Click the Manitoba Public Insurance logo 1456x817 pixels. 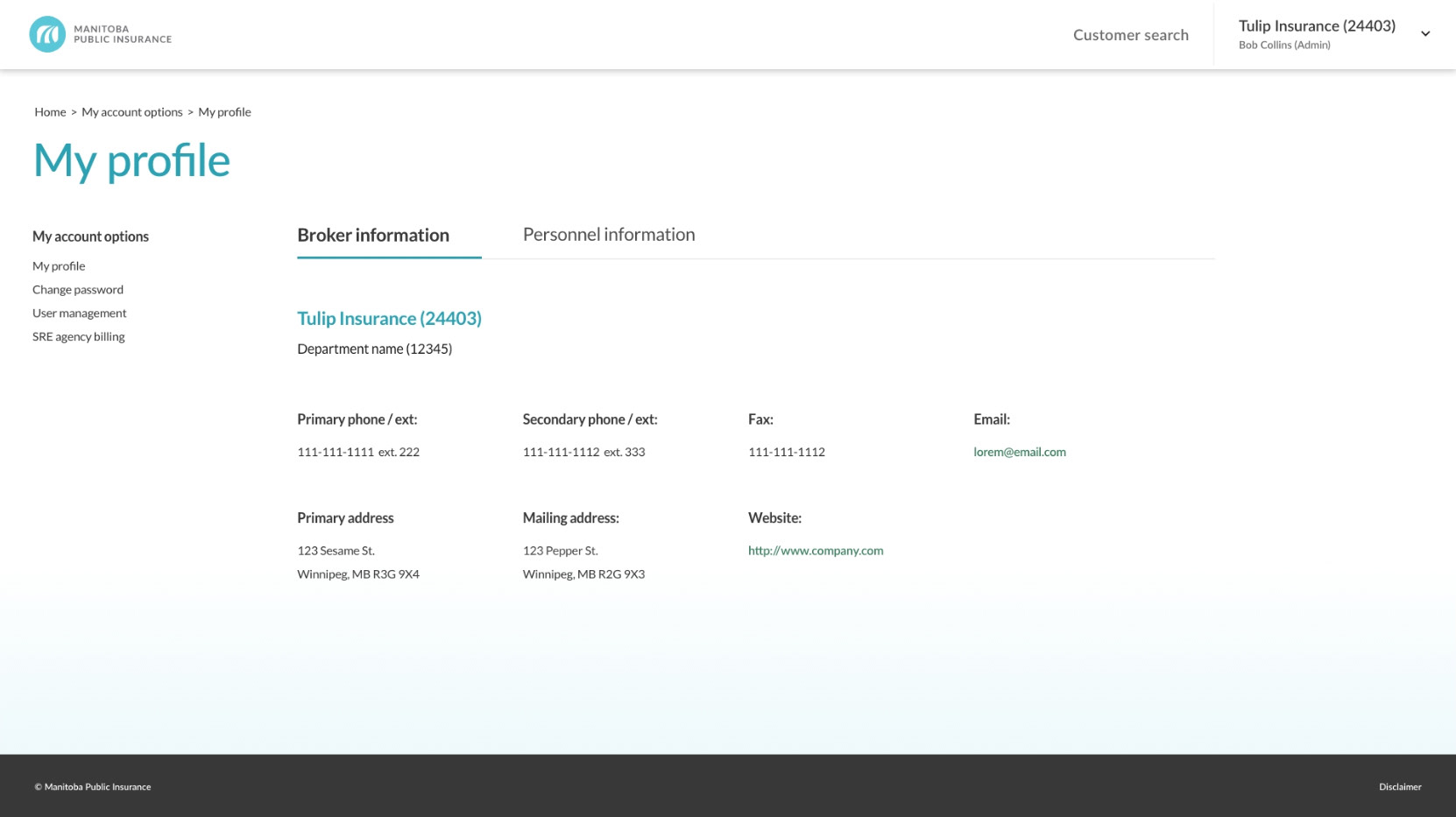pyautogui.click(x=100, y=34)
